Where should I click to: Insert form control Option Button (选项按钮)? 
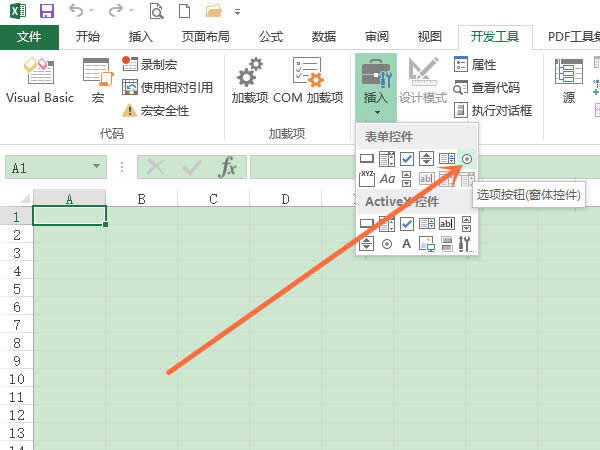point(467,158)
